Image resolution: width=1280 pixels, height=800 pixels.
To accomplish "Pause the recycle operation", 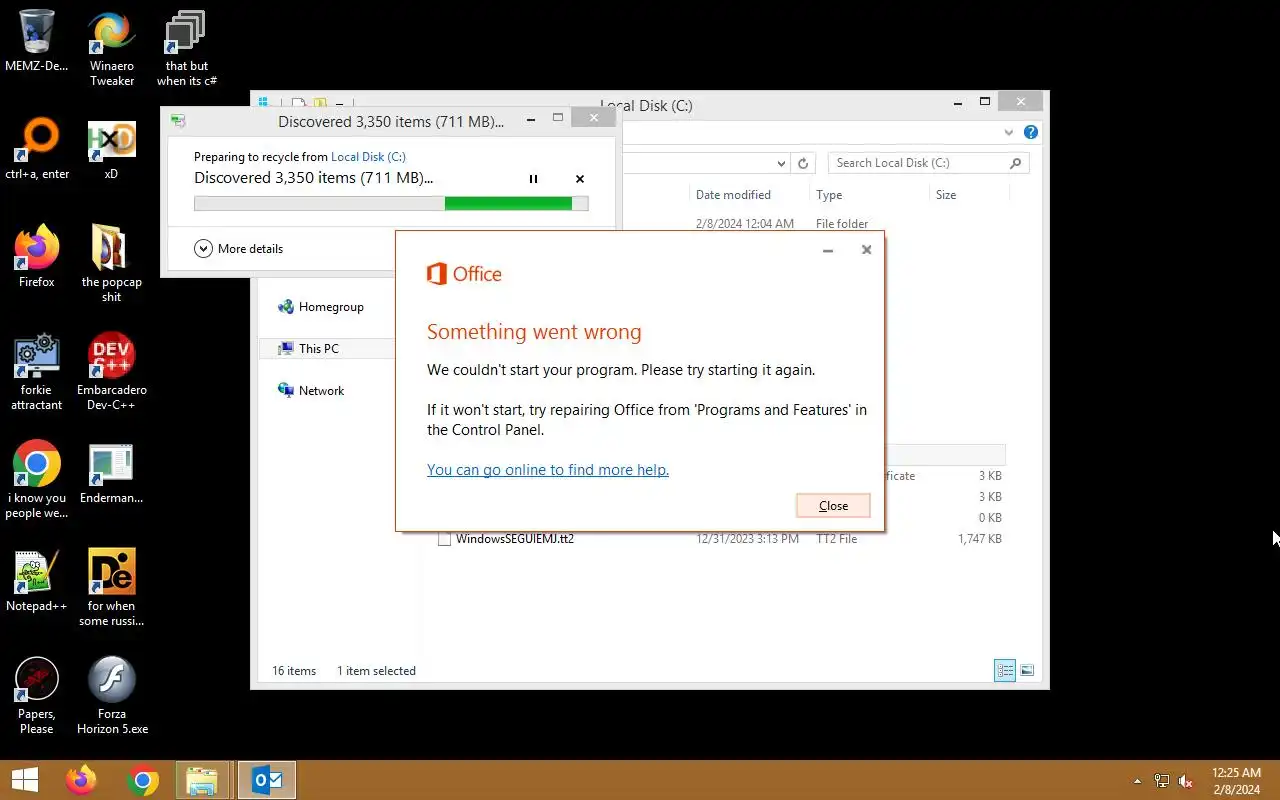I will point(533,179).
